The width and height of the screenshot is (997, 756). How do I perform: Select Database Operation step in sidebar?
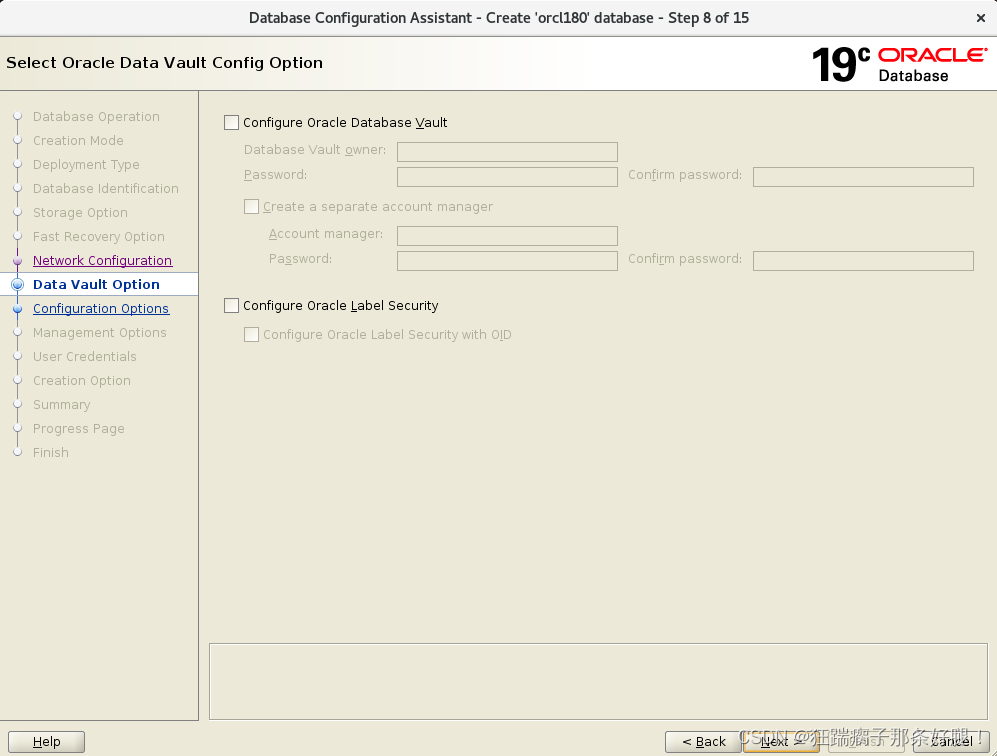click(96, 116)
